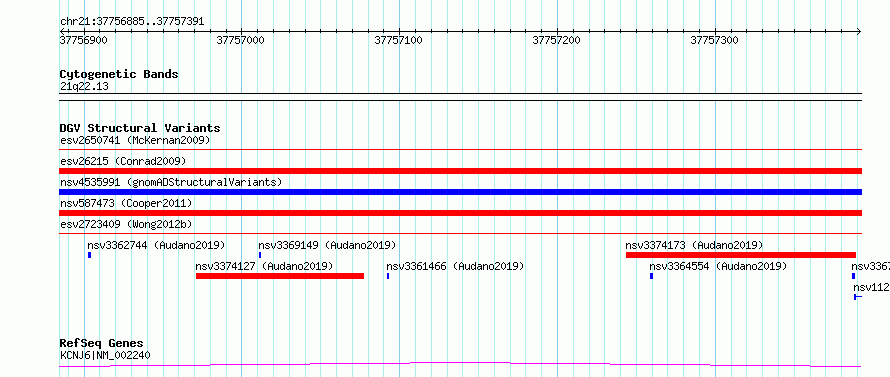Select the nsv3369149 (Audano2019) label
Screen dimensions: 890x377
tap(327, 245)
